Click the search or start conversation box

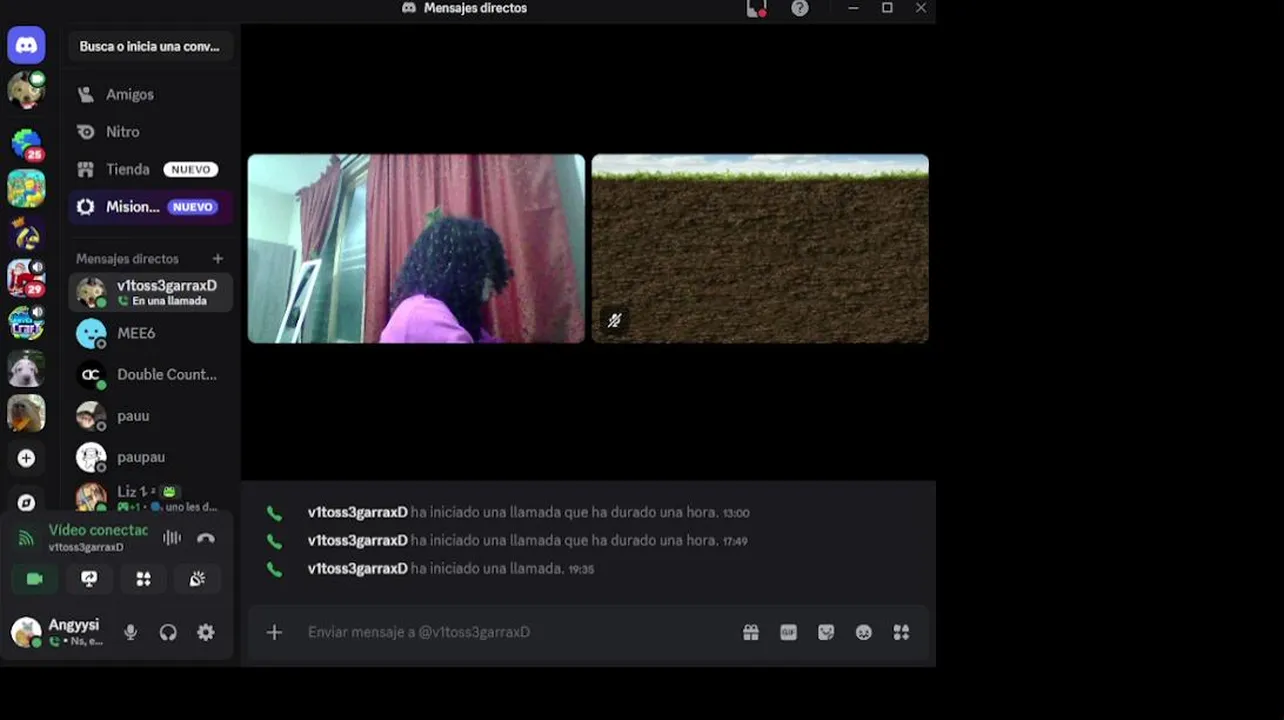(150, 46)
